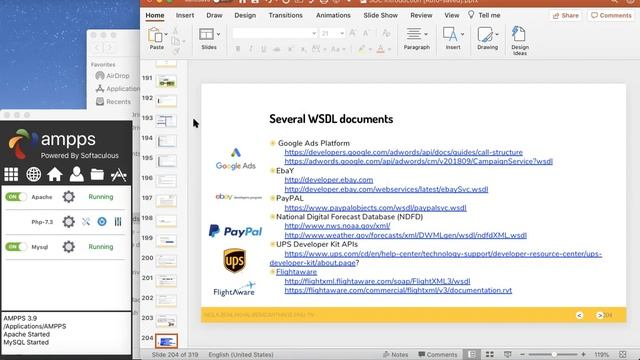
Task: Click the Tell me search box
Action: 484,15
